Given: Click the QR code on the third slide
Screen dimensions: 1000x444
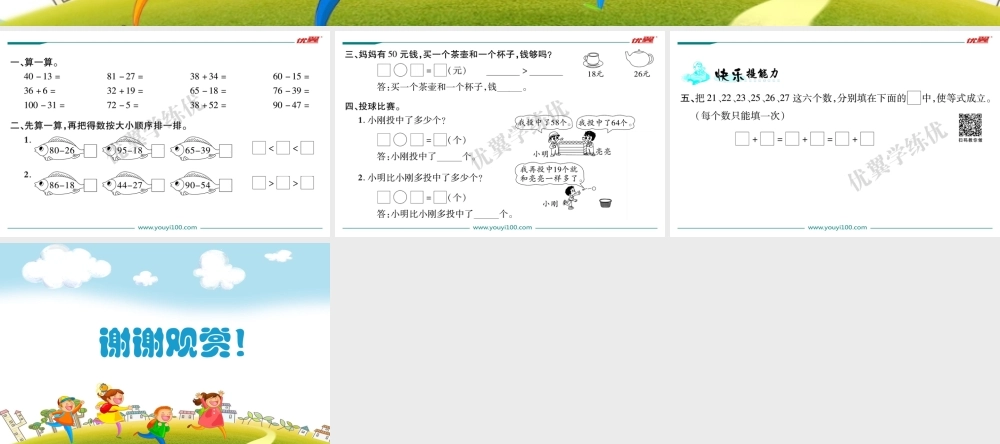Looking at the screenshot, I should tap(970, 125).
